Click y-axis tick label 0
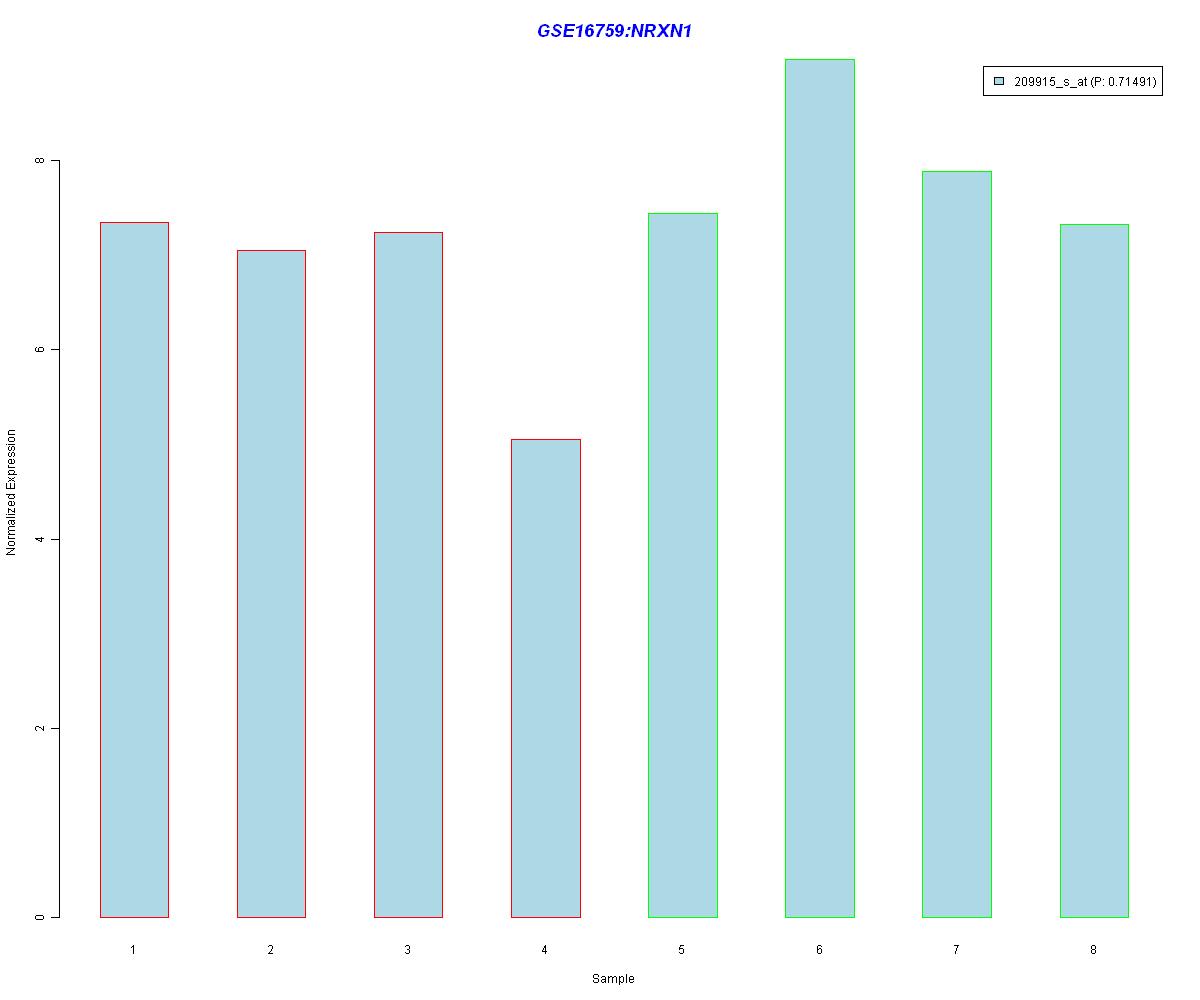This screenshot has width=1200, height=1000. (x=40, y=917)
